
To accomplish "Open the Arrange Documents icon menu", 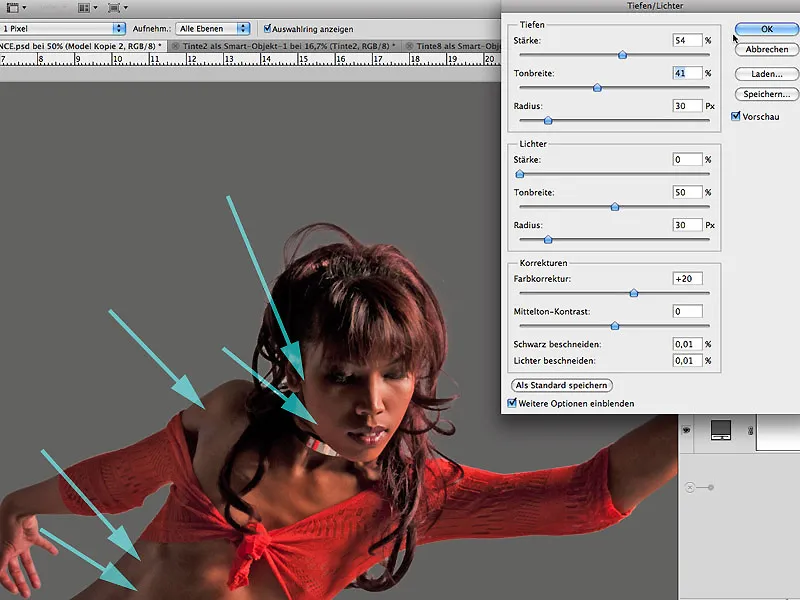I will (x=87, y=8).
